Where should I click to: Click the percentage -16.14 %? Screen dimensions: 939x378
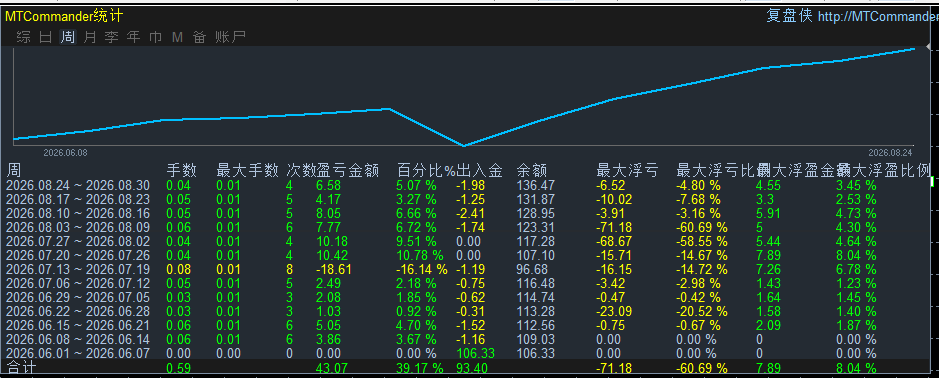point(422,270)
